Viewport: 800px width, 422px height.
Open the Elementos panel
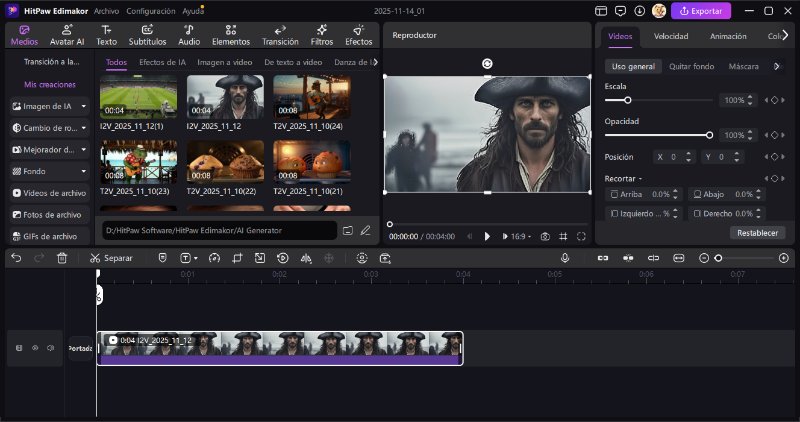click(231, 35)
